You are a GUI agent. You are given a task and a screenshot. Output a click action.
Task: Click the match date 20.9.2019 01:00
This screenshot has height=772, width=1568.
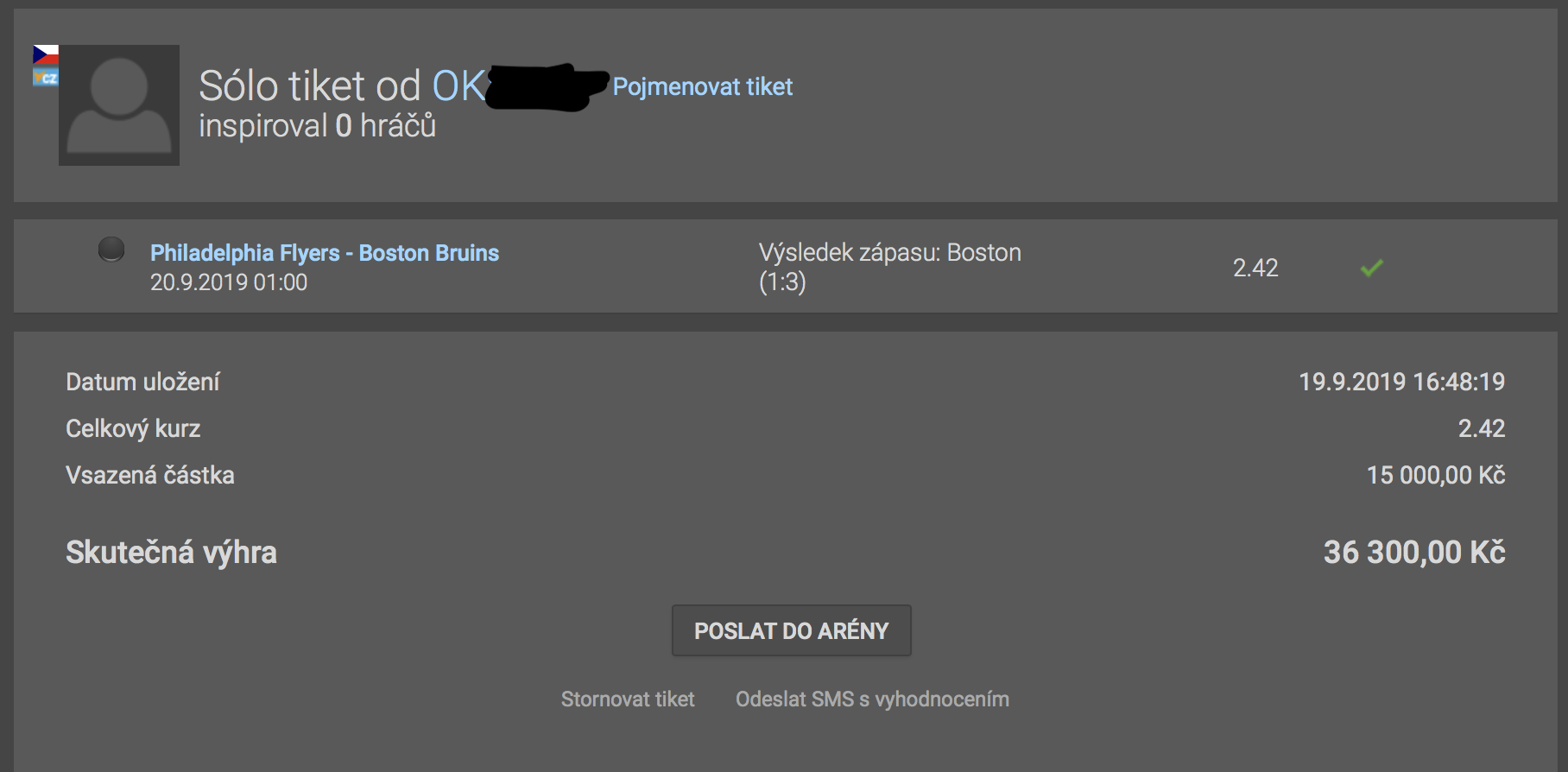(x=229, y=282)
